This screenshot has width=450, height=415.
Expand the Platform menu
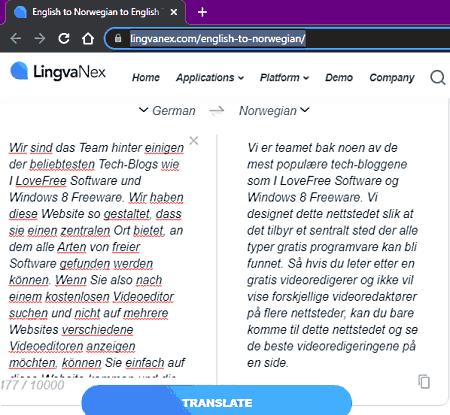point(284,78)
